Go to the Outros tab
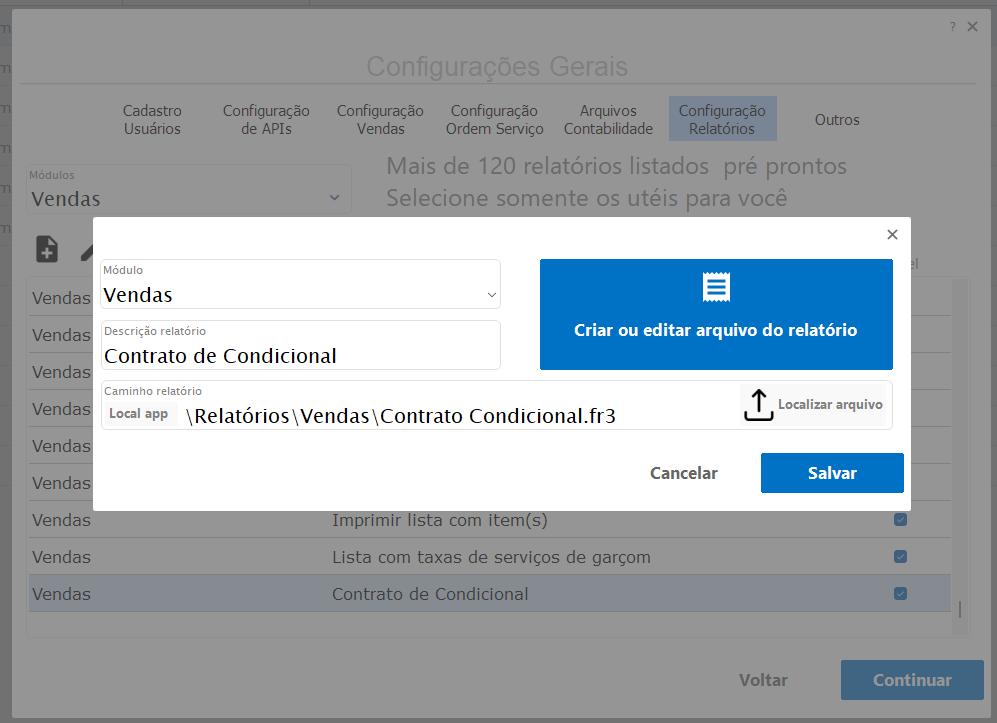 (x=837, y=120)
